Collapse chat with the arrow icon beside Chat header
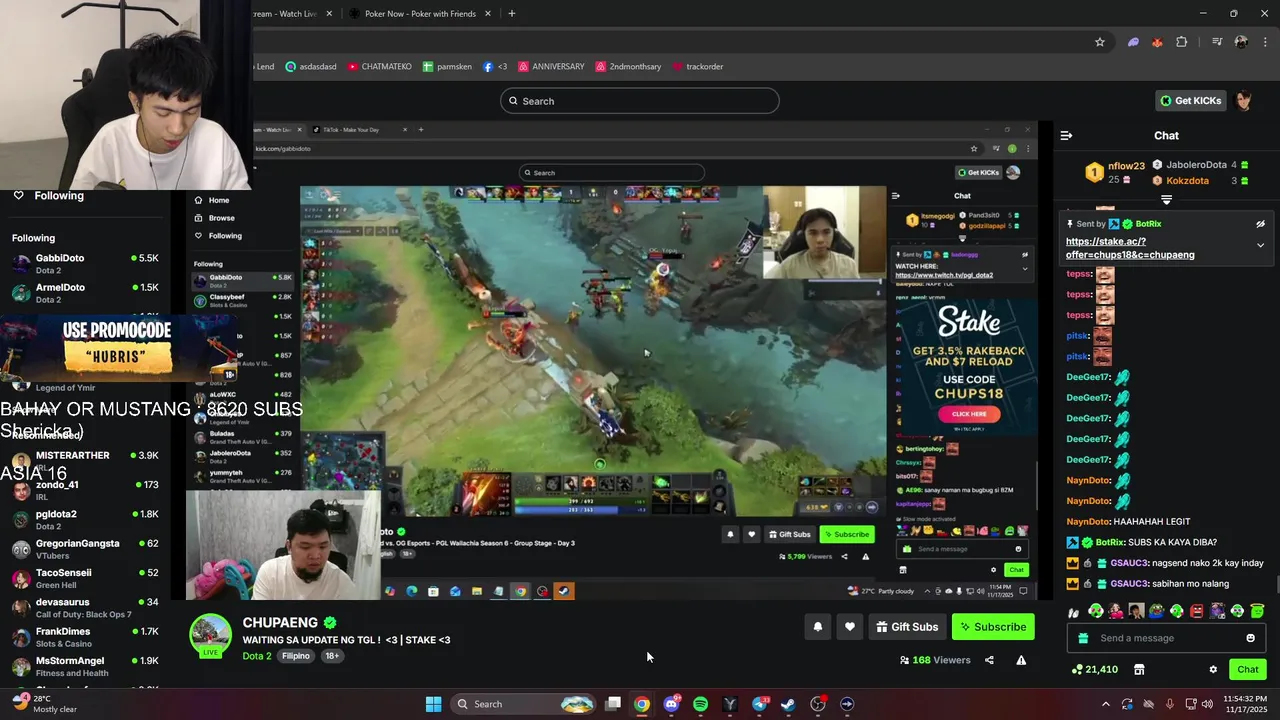1280x720 pixels. [x=1066, y=135]
